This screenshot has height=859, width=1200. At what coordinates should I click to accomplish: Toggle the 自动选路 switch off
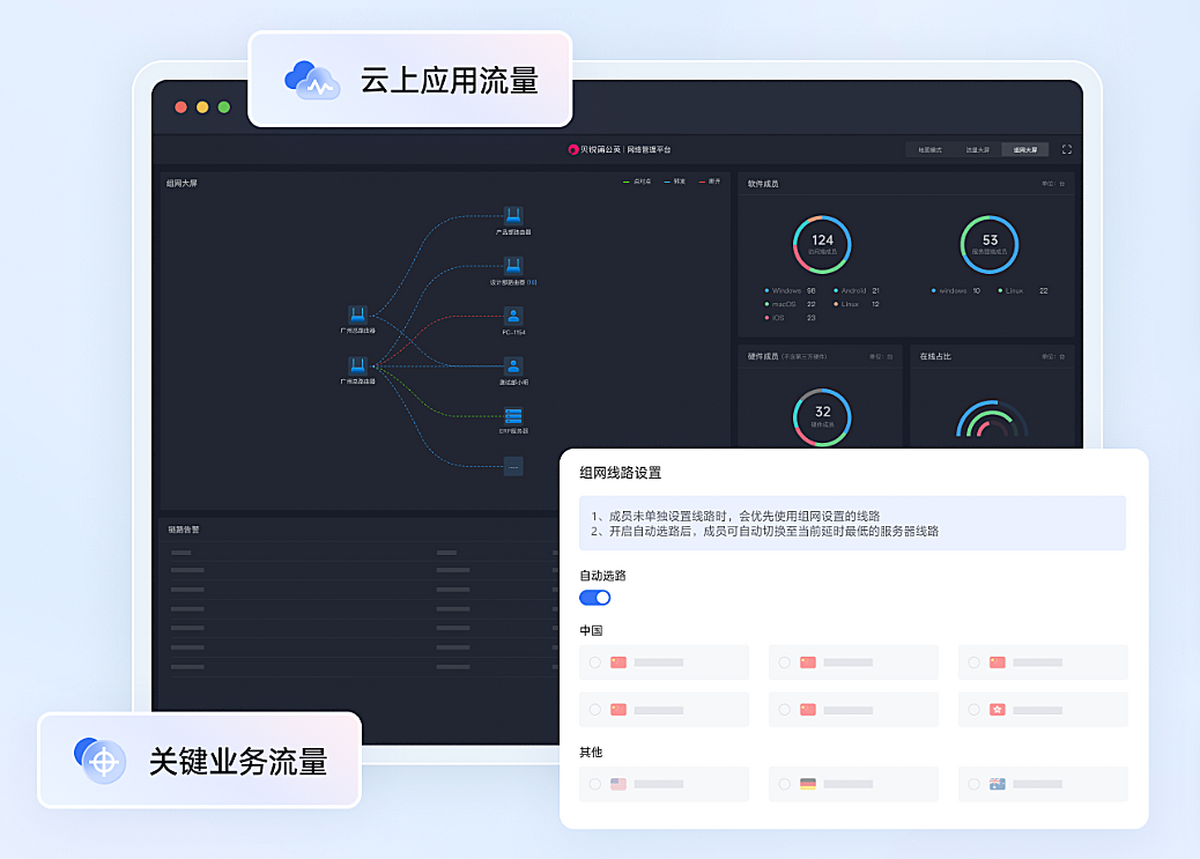pos(595,597)
